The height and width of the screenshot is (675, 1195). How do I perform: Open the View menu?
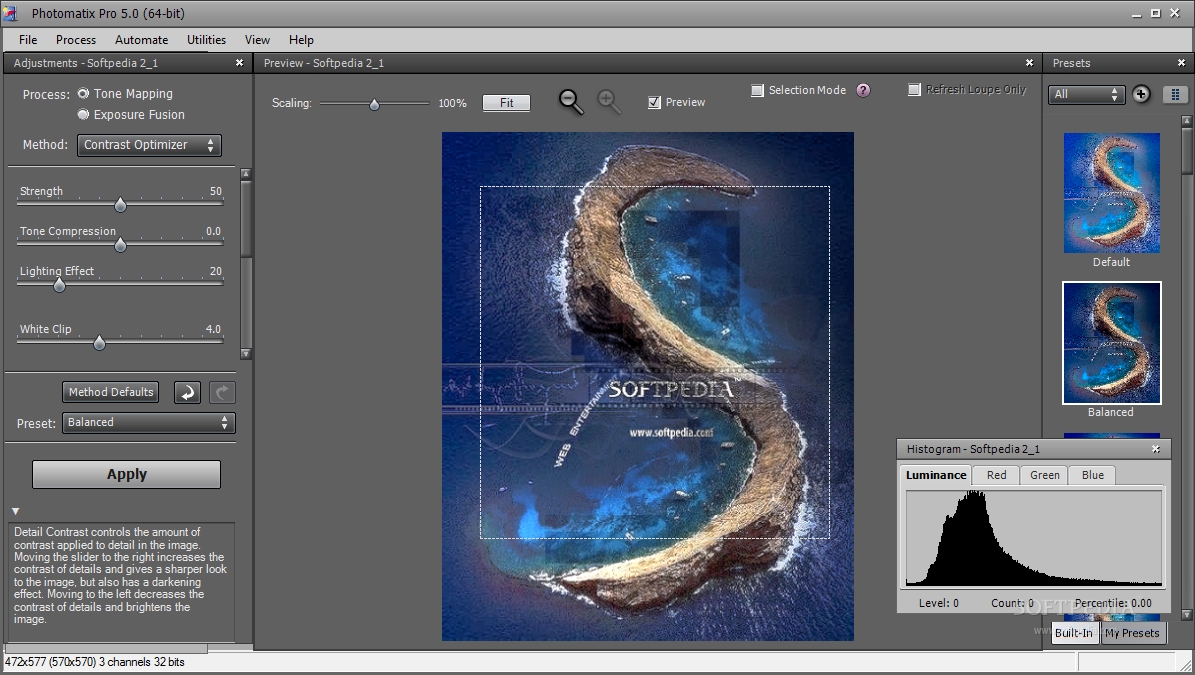[x=257, y=40]
